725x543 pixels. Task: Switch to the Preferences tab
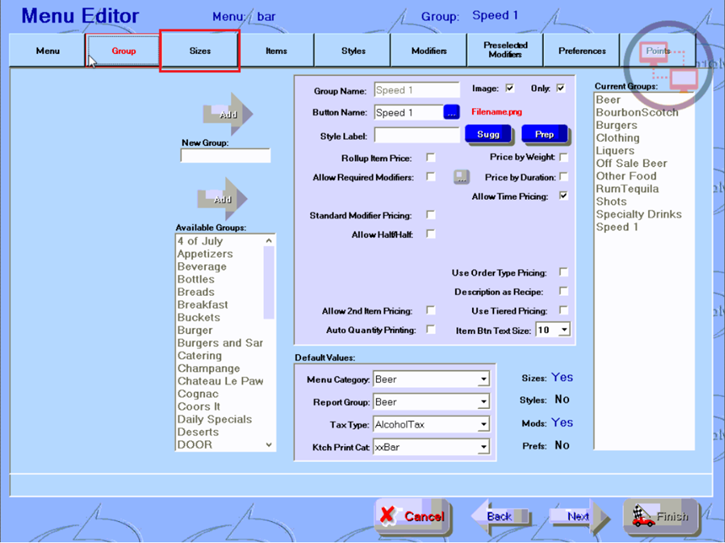582,51
